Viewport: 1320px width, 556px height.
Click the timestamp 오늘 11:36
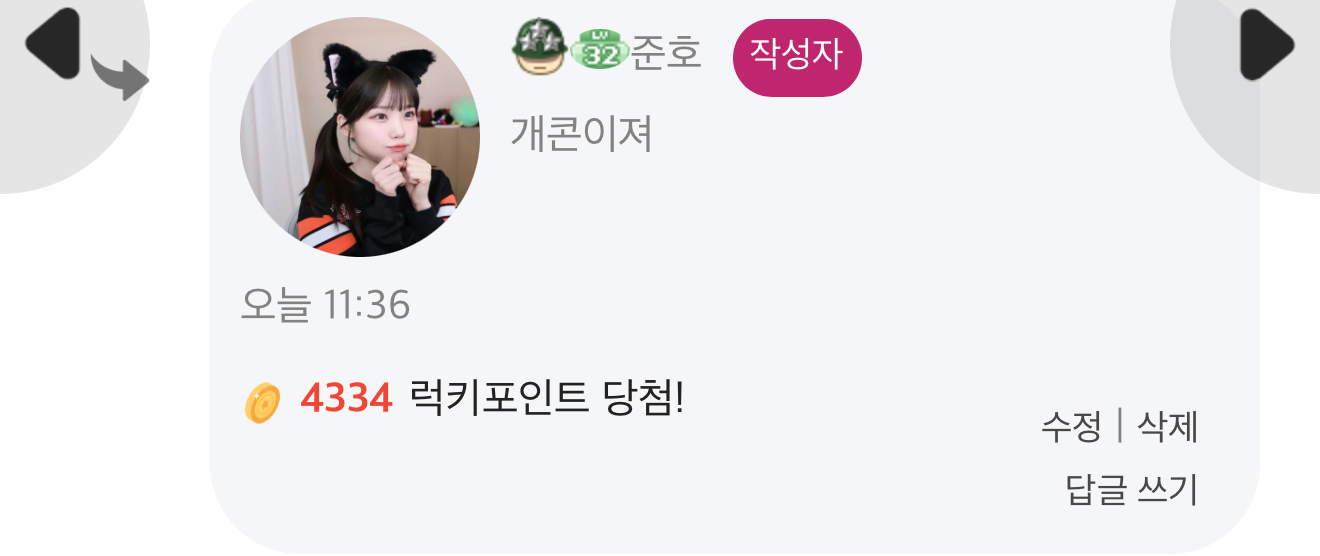(x=326, y=304)
